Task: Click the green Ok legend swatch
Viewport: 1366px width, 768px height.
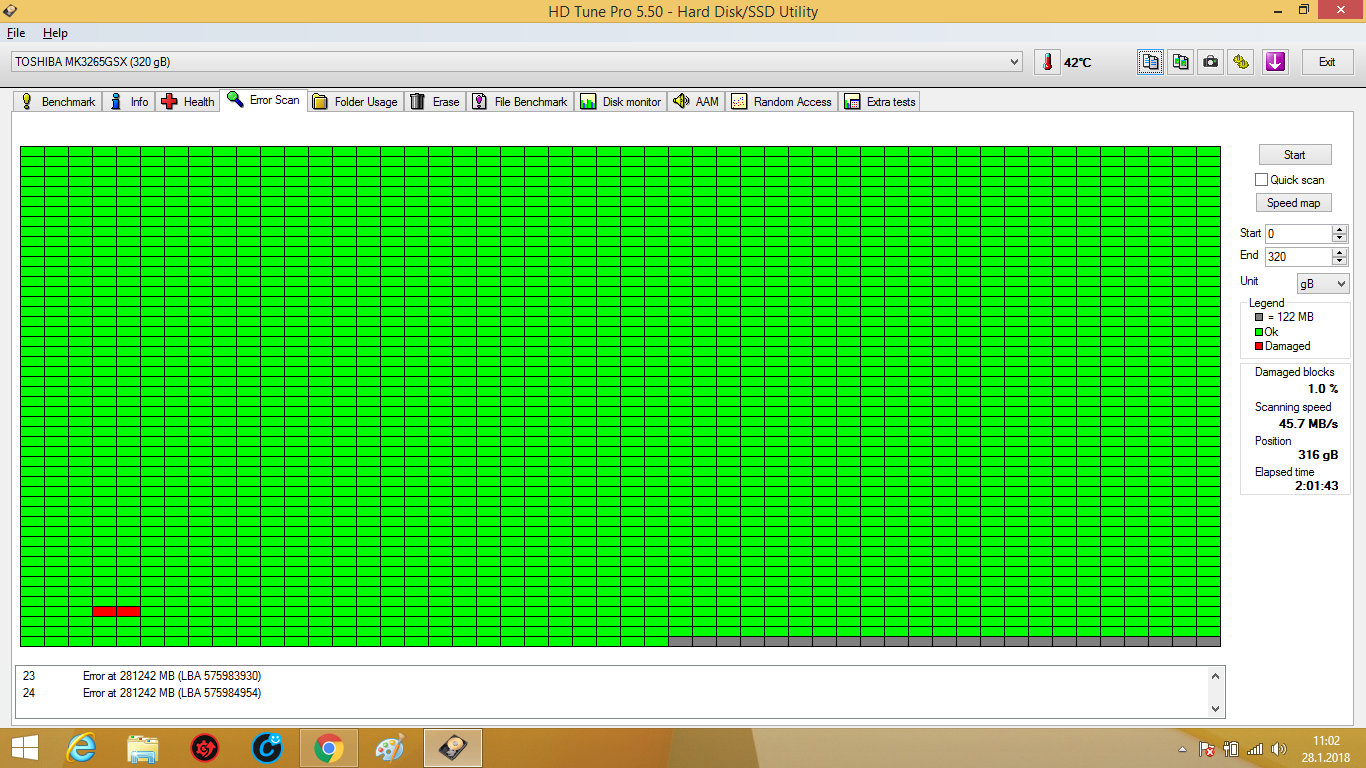Action: point(1258,332)
